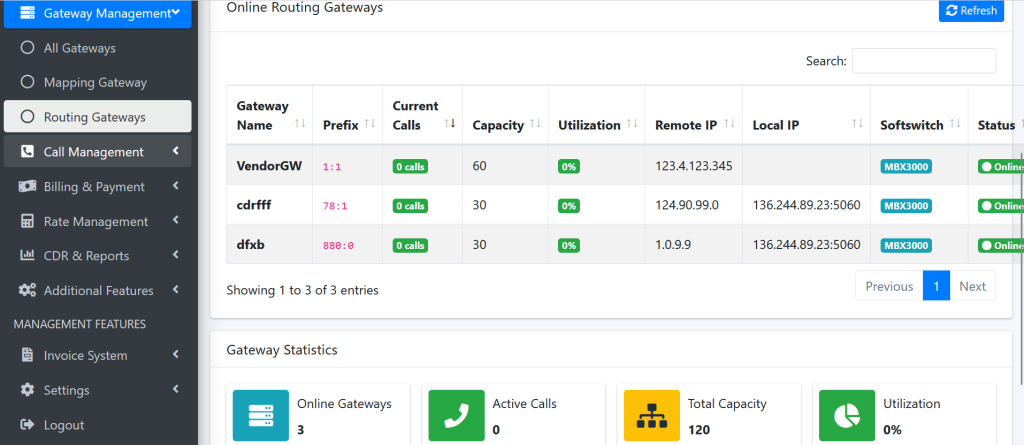Expand the Additional Features chevron
The height and width of the screenshot is (445, 1024).
pyautogui.click(x=176, y=290)
